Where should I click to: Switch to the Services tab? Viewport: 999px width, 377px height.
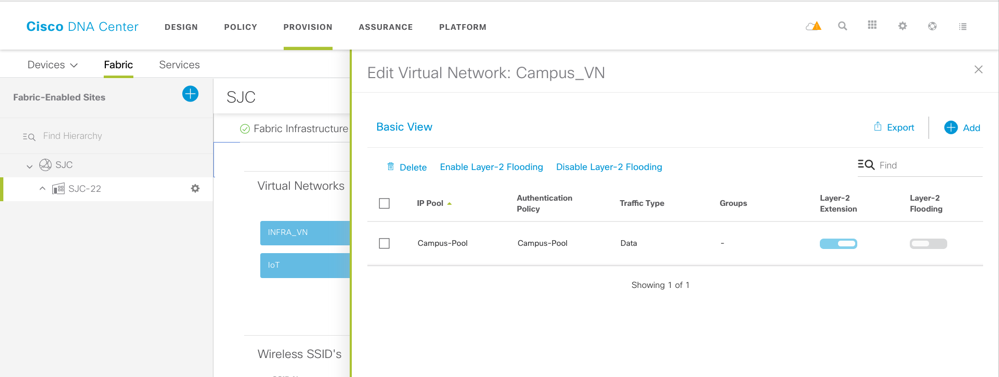tap(179, 65)
